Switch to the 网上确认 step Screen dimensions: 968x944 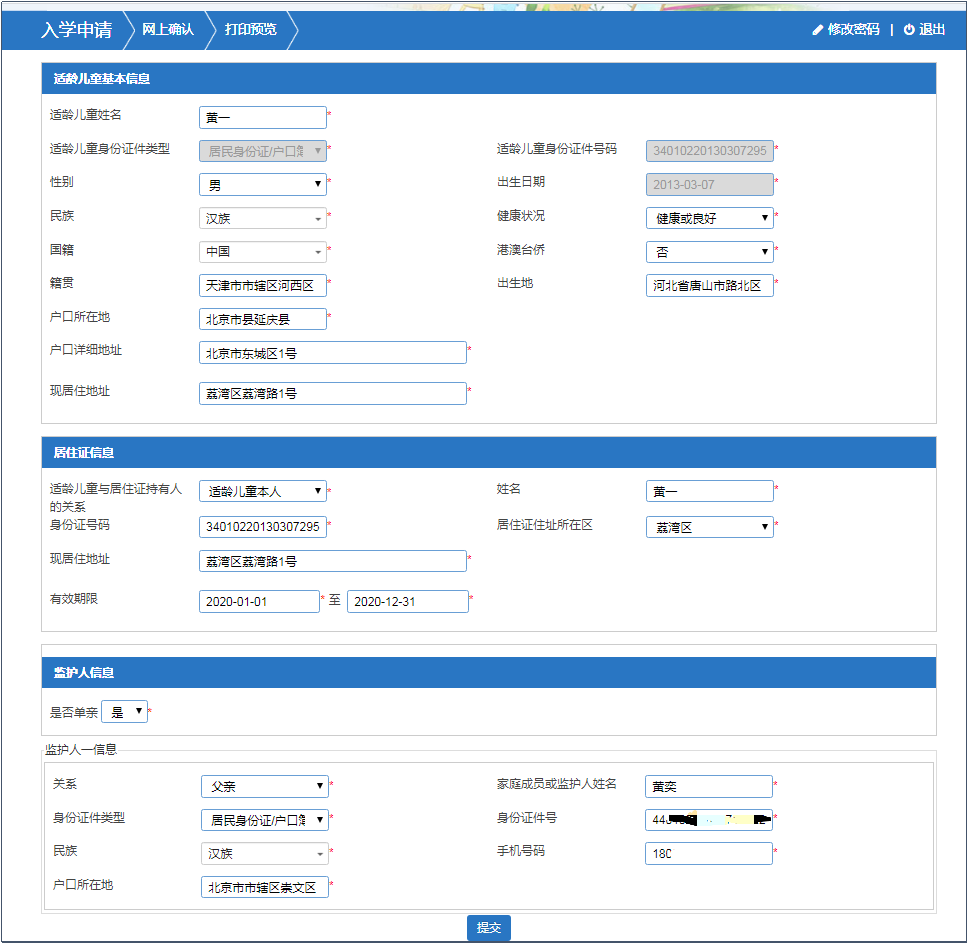click(x=167, y=30)
